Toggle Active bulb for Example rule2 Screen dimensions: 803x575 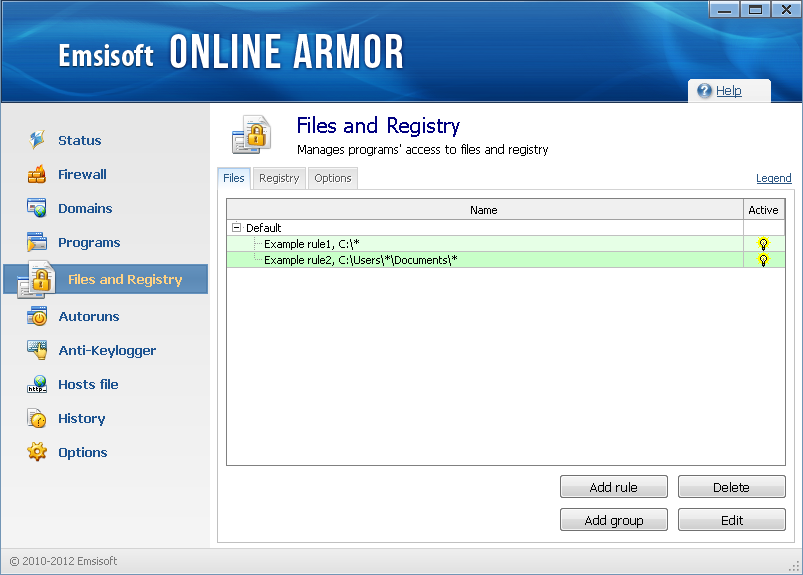(763, 260)
